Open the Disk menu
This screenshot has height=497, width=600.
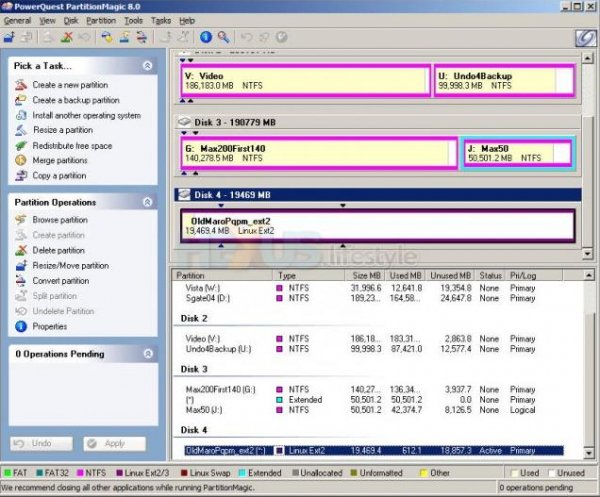[x=71, y=21]
